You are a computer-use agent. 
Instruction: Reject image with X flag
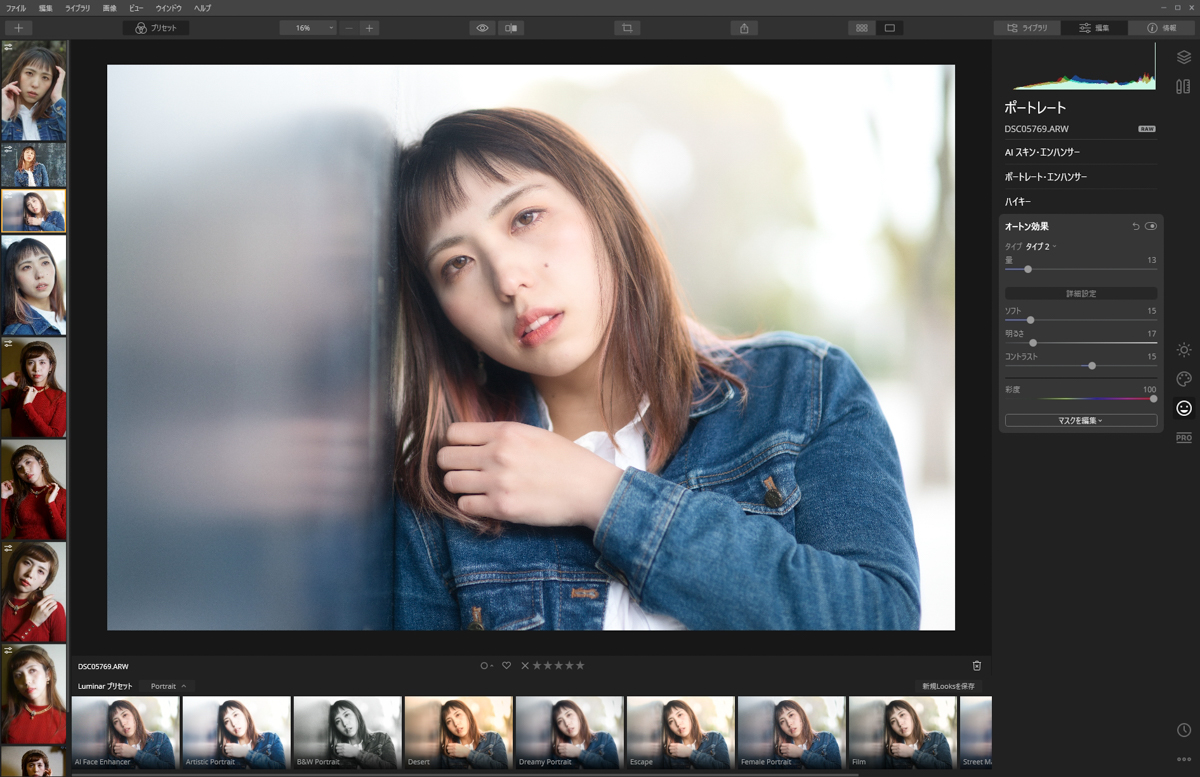(x=525, y=666)
